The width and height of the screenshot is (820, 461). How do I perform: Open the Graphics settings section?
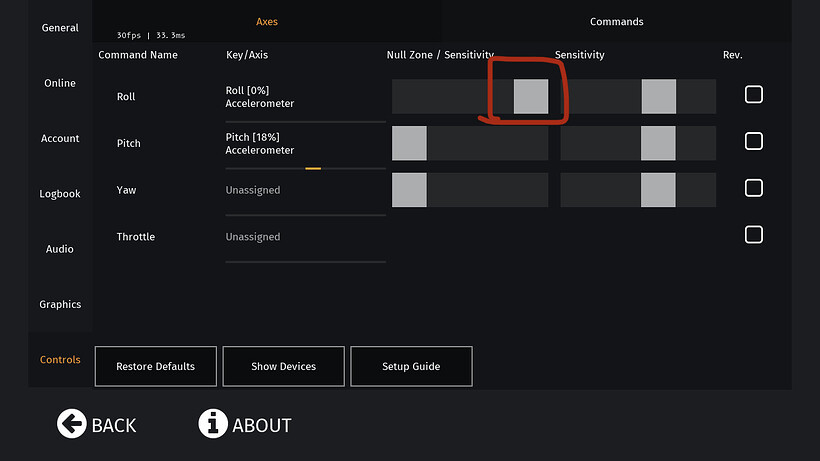tap(60, 304)
